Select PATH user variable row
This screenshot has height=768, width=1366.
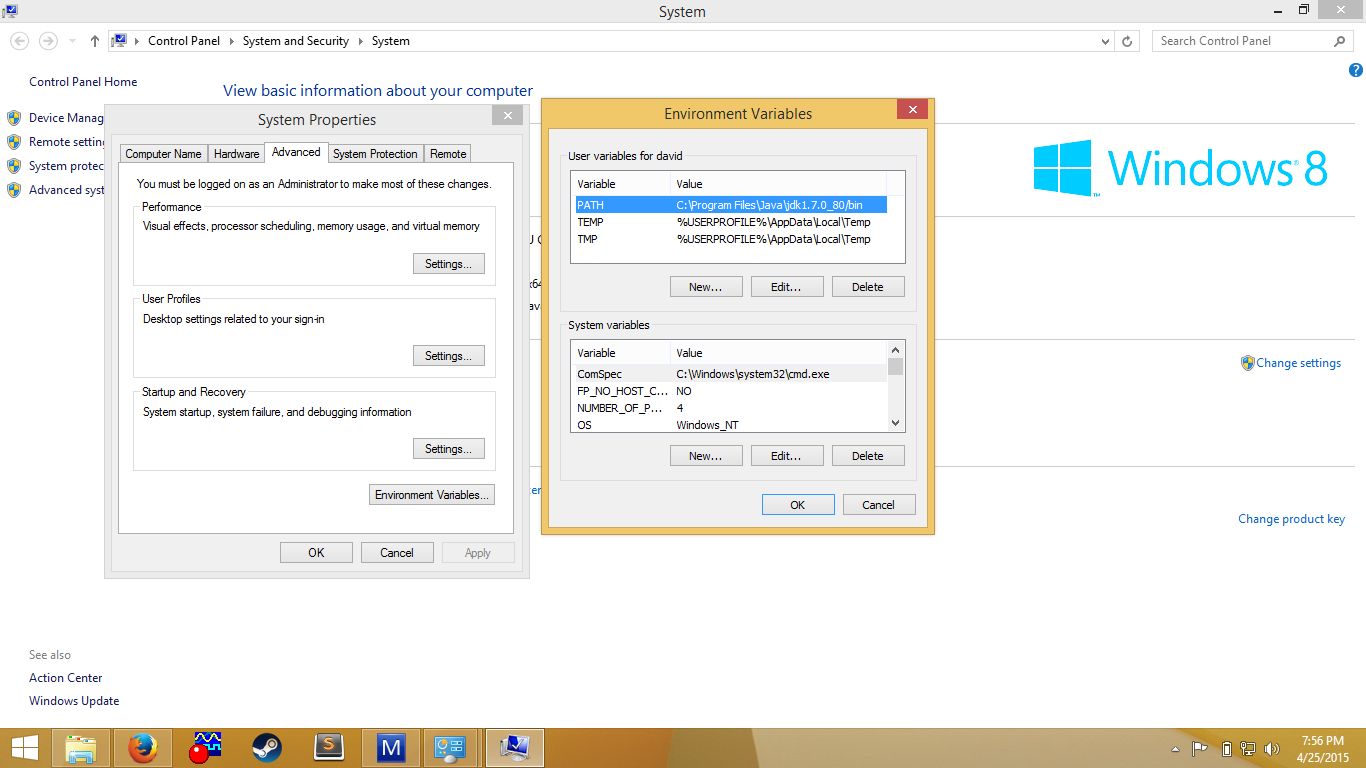729,205
